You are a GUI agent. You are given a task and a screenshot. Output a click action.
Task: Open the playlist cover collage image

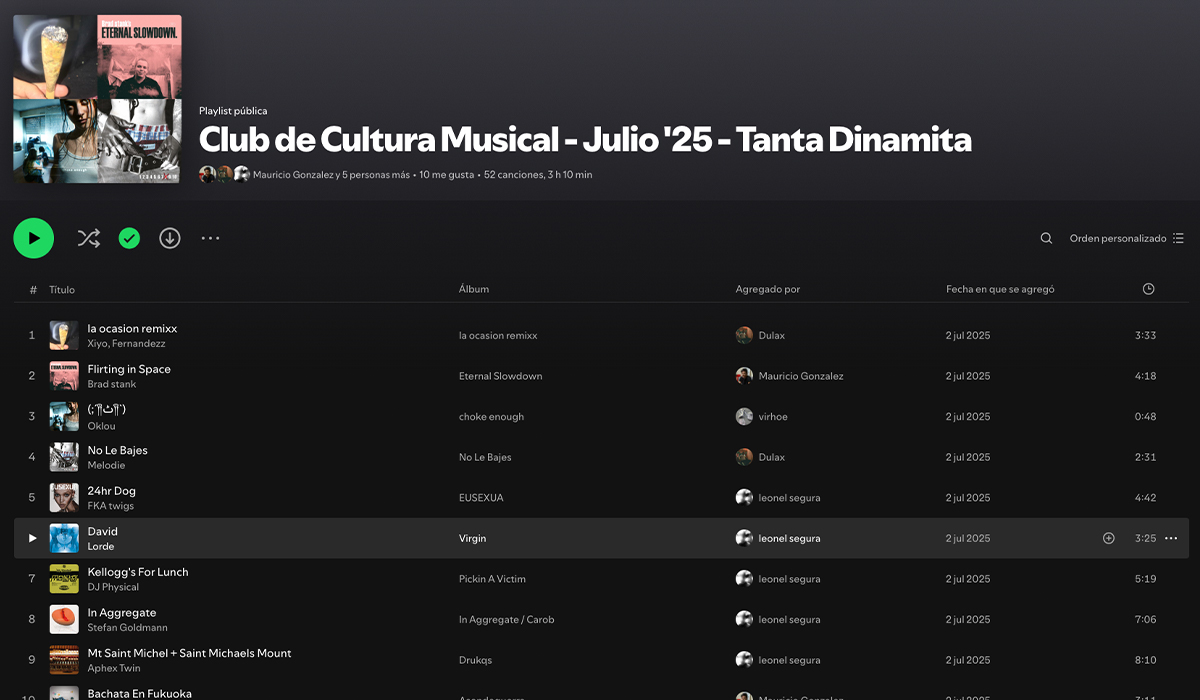[98, 99]
